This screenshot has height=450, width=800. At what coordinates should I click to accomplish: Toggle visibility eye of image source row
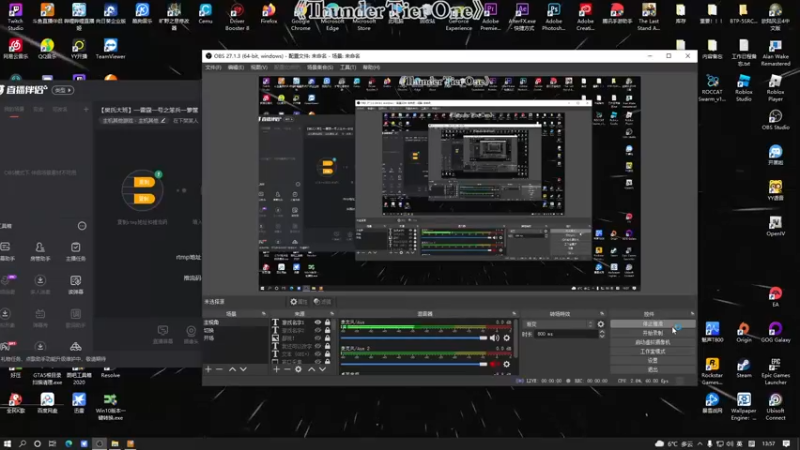coord(318,338)
